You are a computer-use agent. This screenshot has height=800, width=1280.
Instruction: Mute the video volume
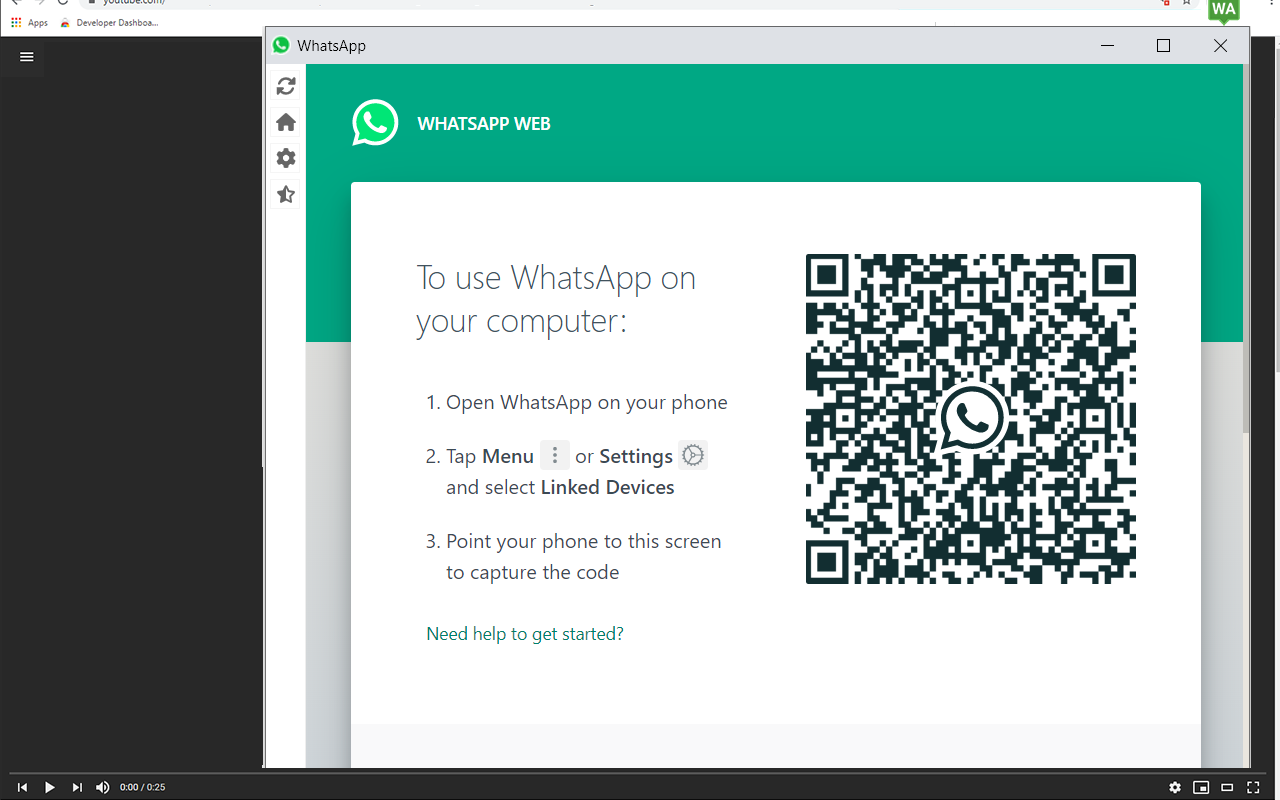pyautogui.click(x=103, y=788)
